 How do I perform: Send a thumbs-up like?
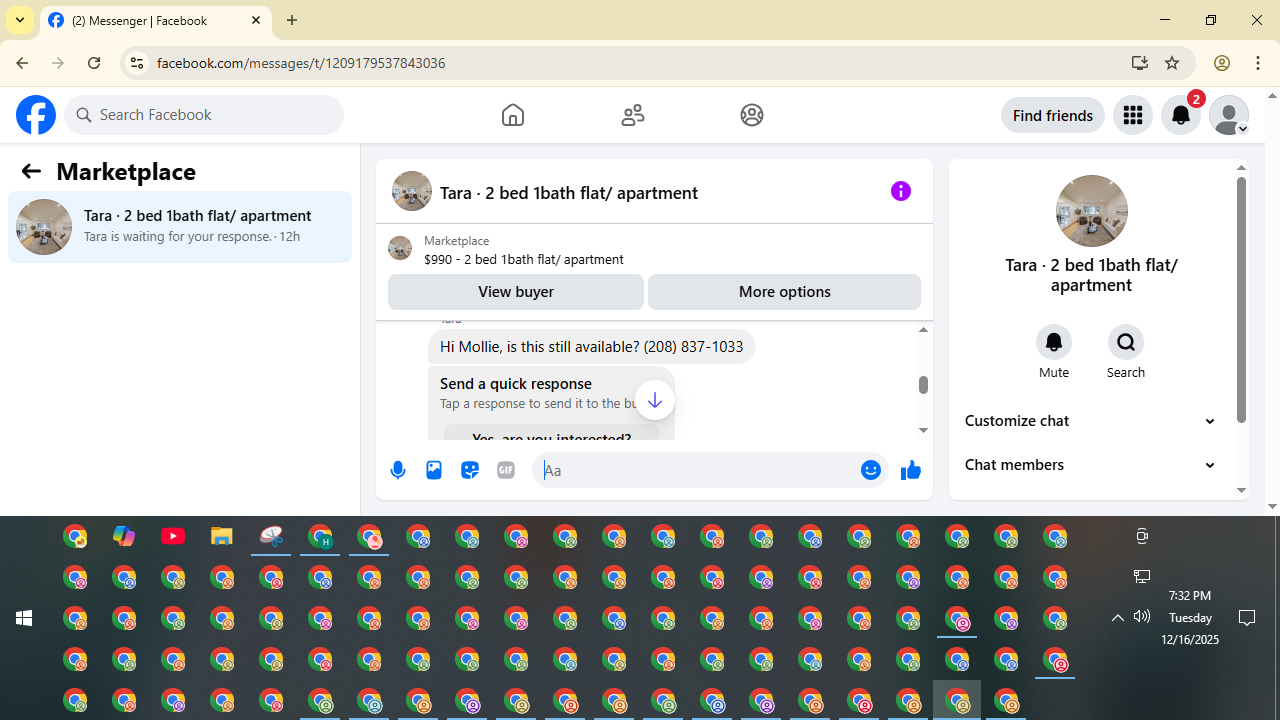tap(910, 470)
